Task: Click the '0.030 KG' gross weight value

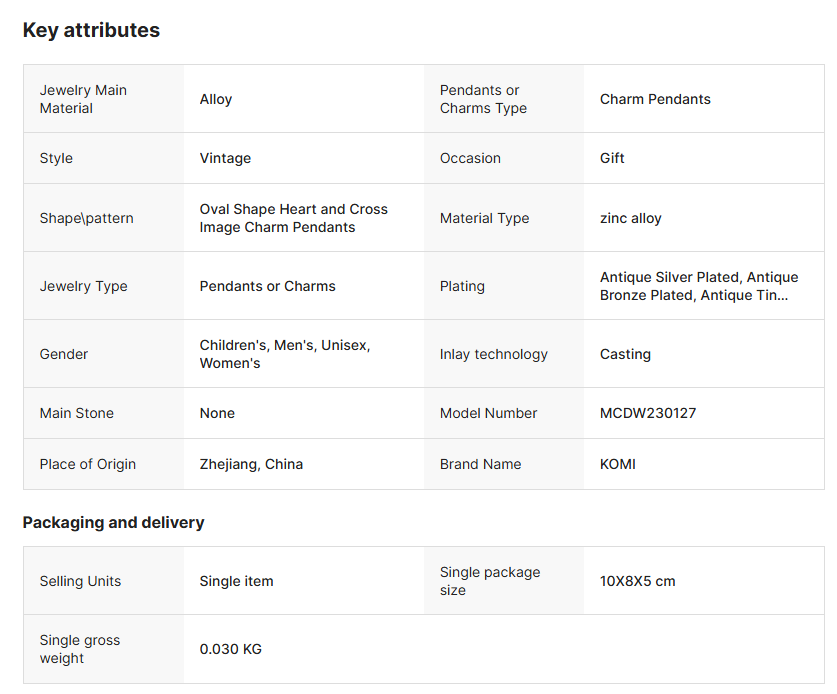Action: point(230,649)
